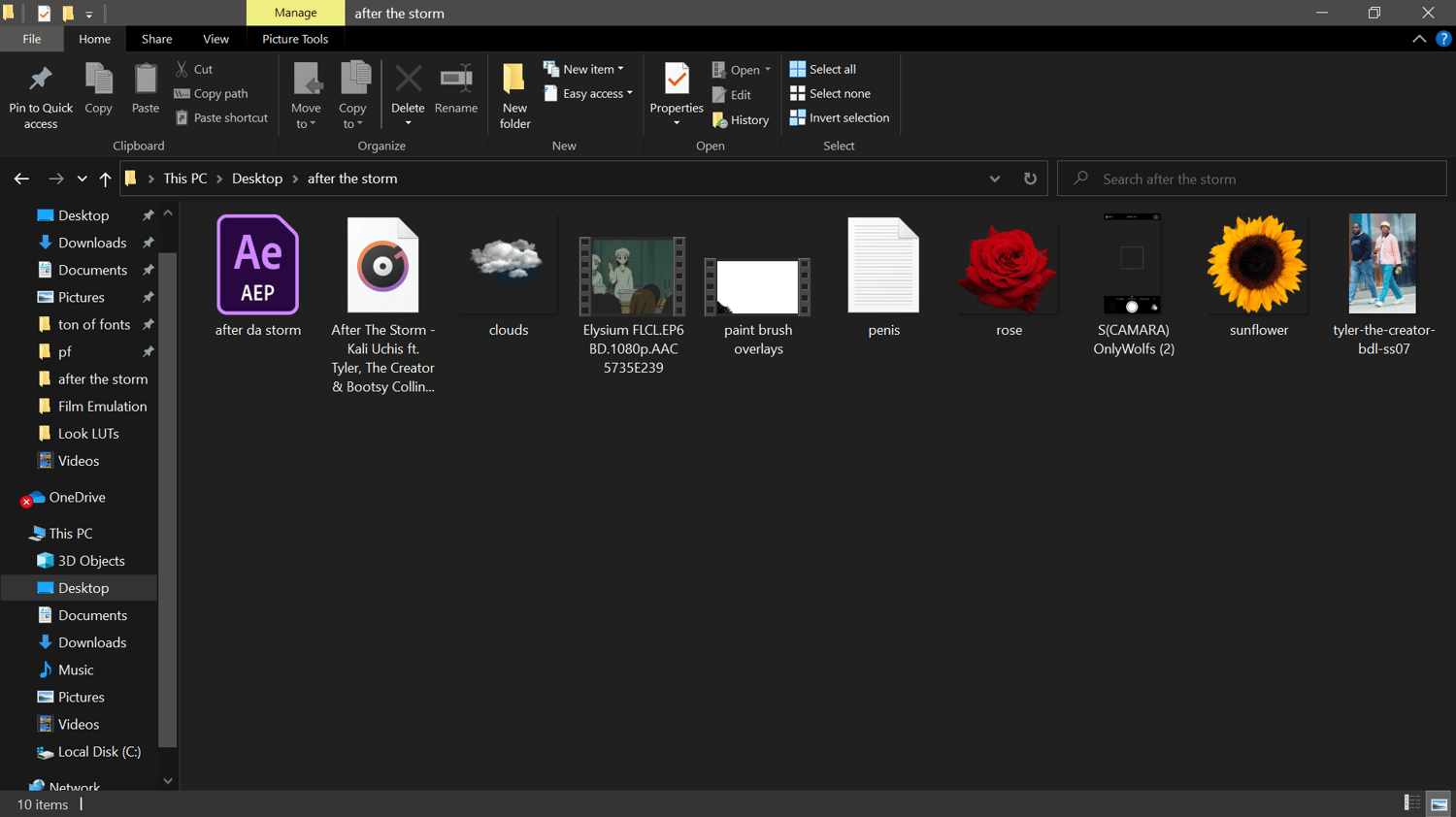Switch to the View ribbon tab
1456x817 pixels.
[215, 39]
